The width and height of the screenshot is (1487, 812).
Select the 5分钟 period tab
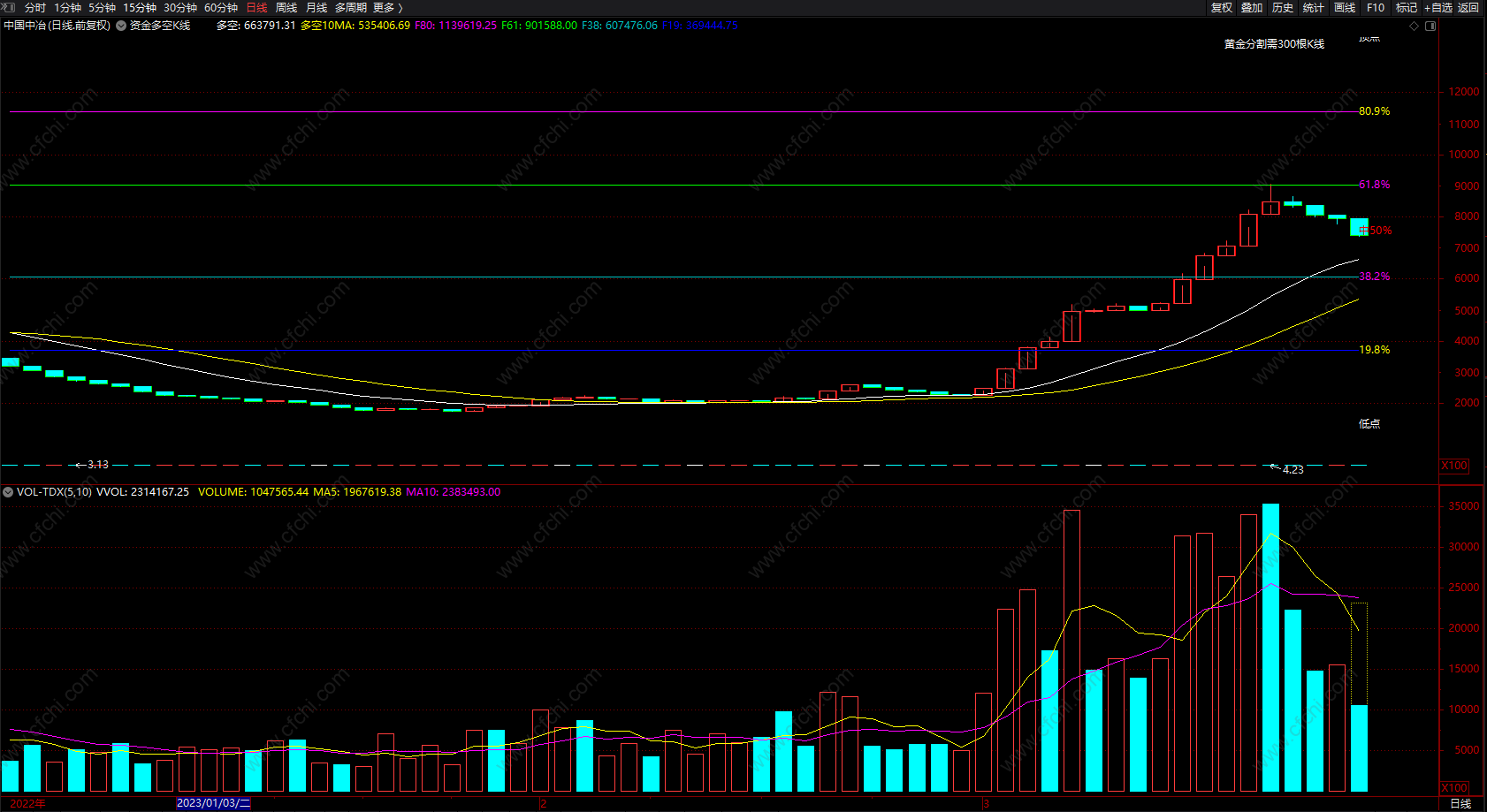pyautogui.click(x=102, y=8)
